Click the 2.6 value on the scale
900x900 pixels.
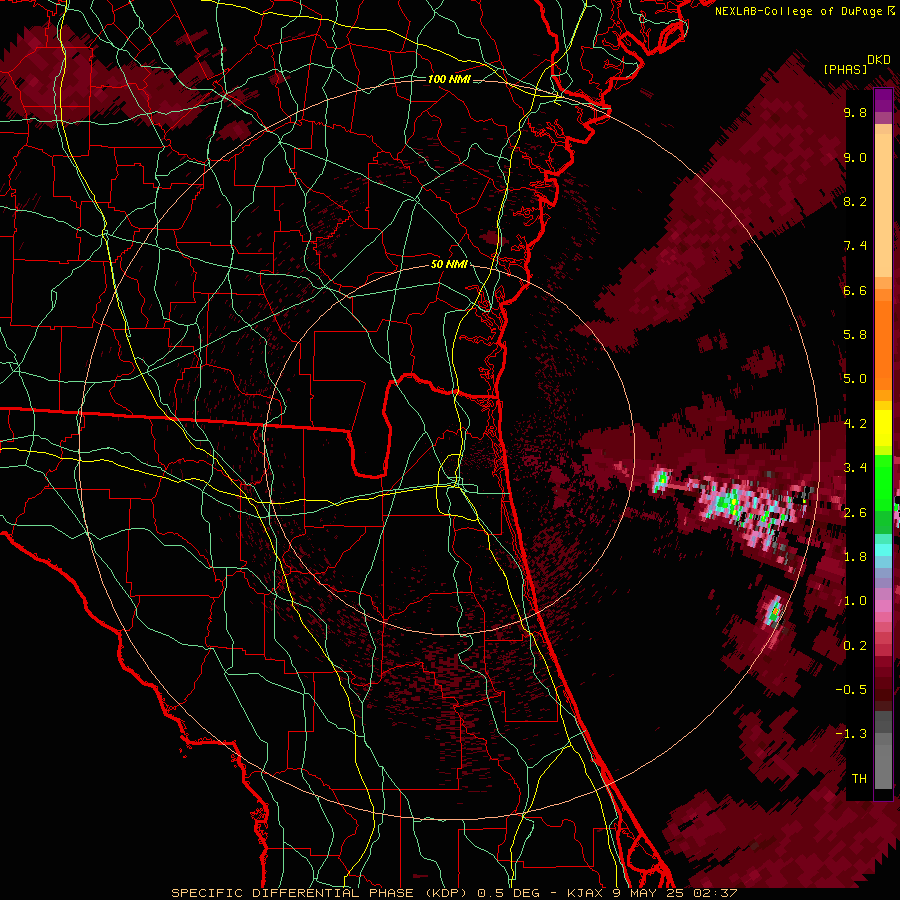click(x=855, y=513)
